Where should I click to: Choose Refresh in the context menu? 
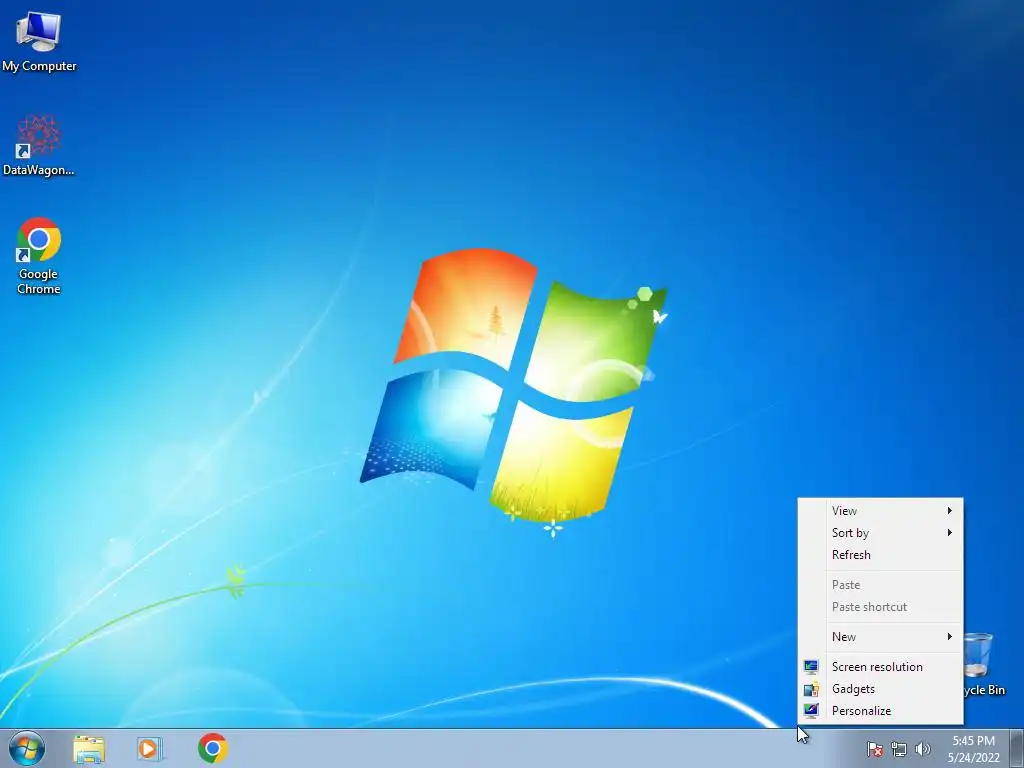tap(880, 555)
